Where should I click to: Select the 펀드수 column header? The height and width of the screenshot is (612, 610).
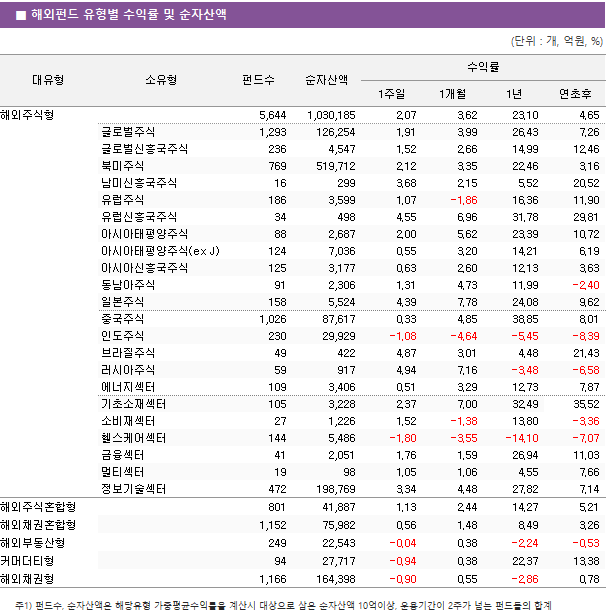[258, 80]
